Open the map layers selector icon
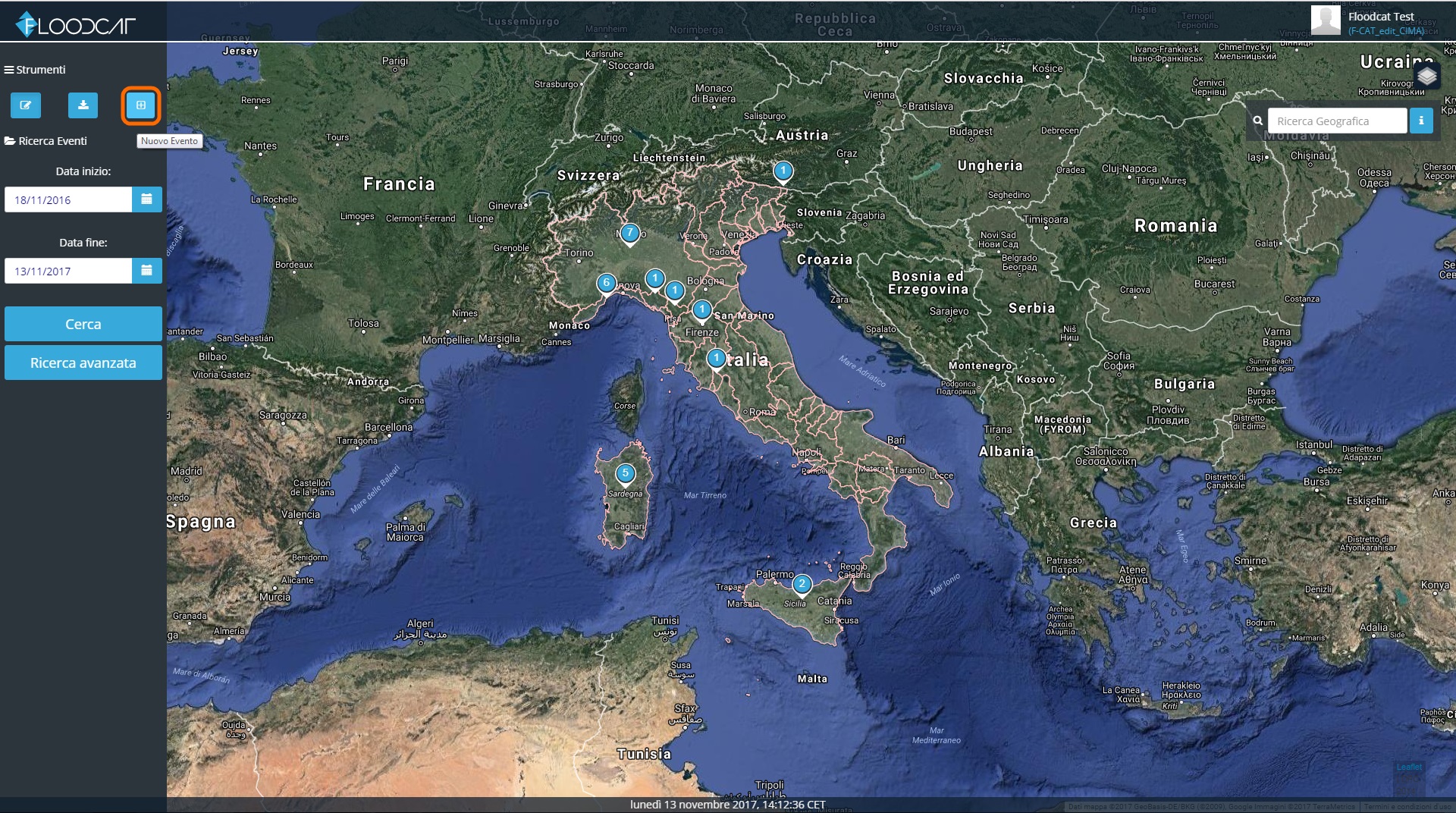Screen dimensions: 1456x813 coord(1427,76)
